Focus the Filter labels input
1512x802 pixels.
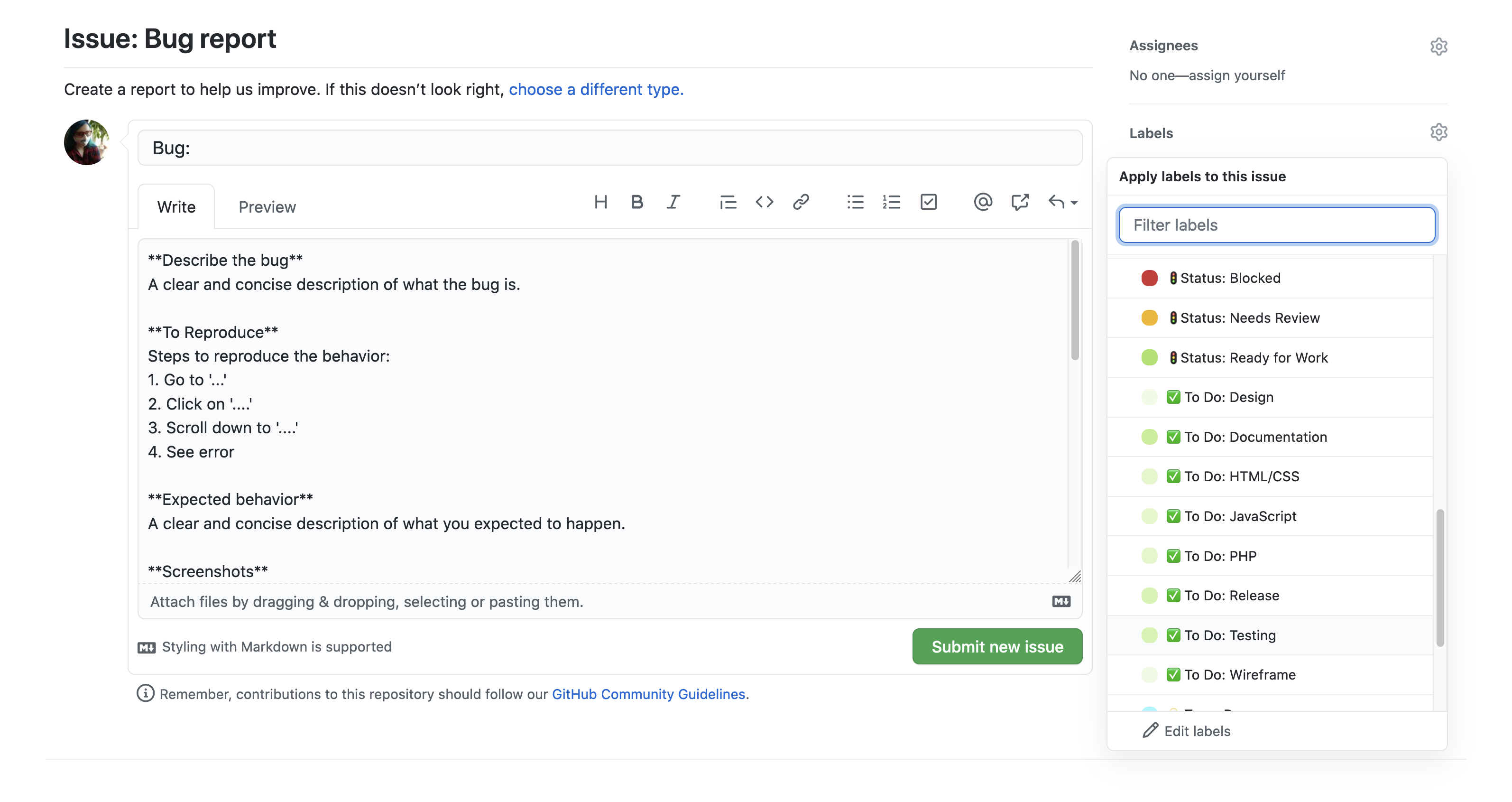coord(1277,225)
